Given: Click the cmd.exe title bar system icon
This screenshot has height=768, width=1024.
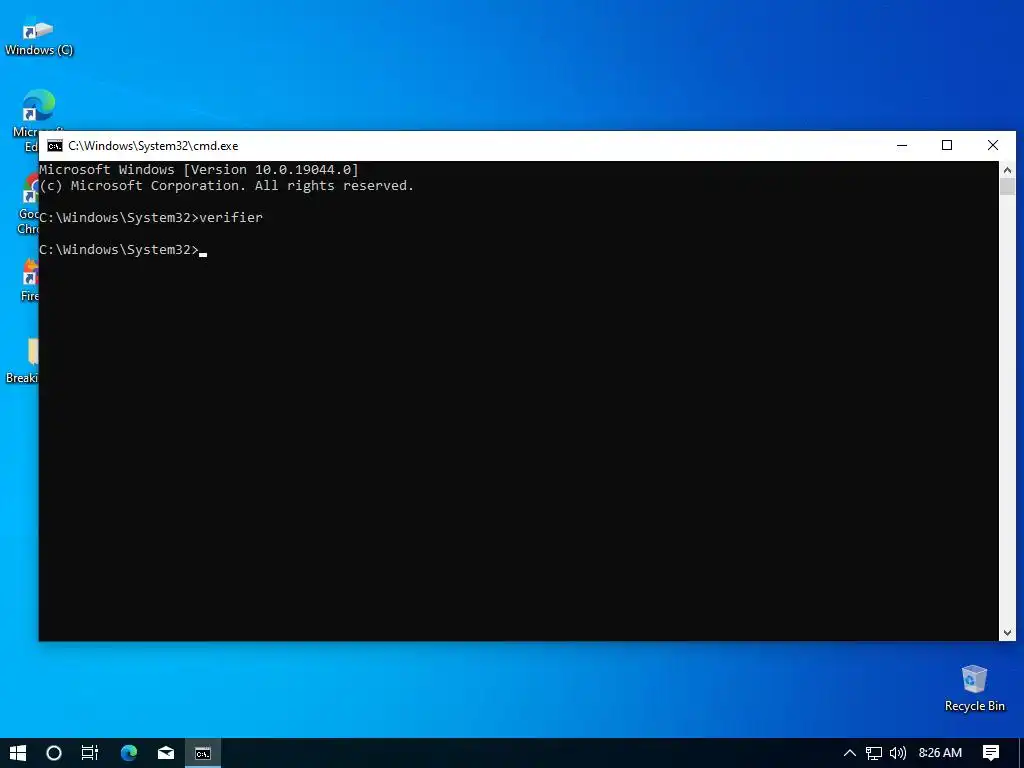Looking at the screenshot, I should tap(55, 146).
